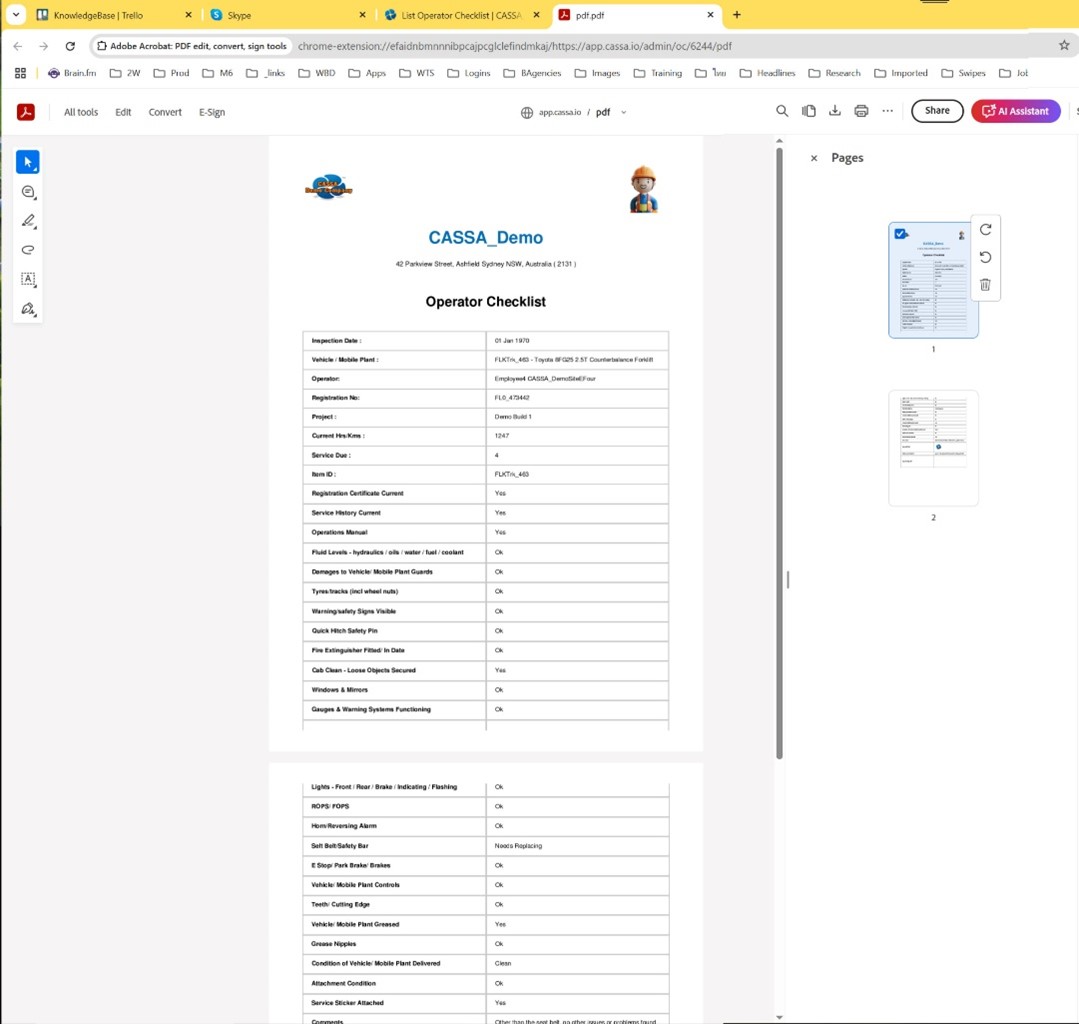Switch to the KnowledgeBase Trello tab
Image resolution: width=1079 pixels, height=1024 pixels.
[x=114, y=15]
